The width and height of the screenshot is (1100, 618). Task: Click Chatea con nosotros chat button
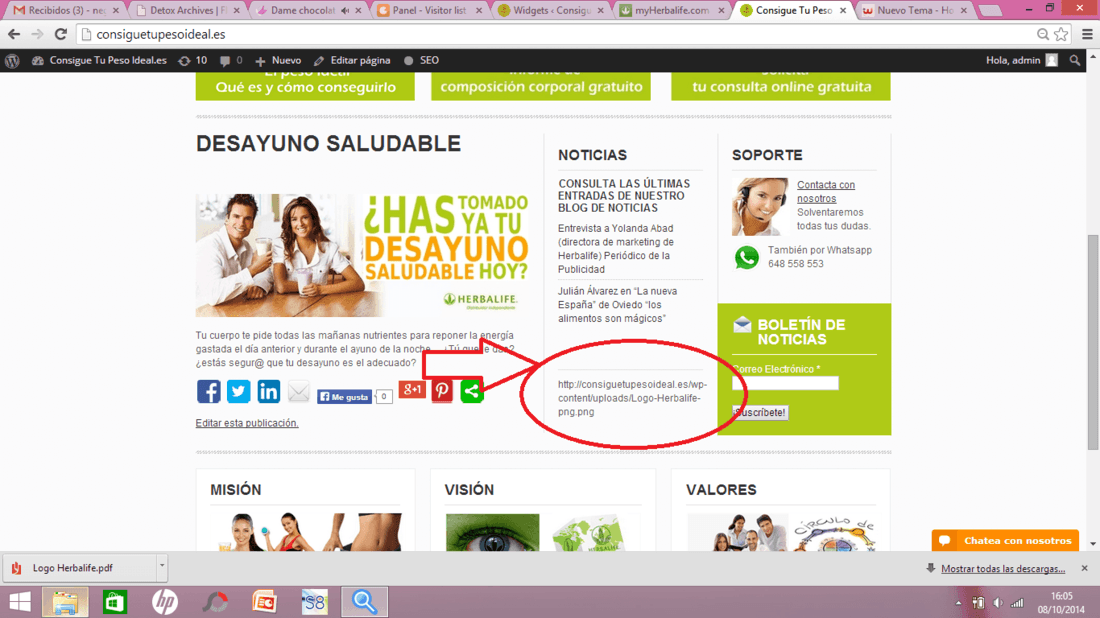(1005, 540)
